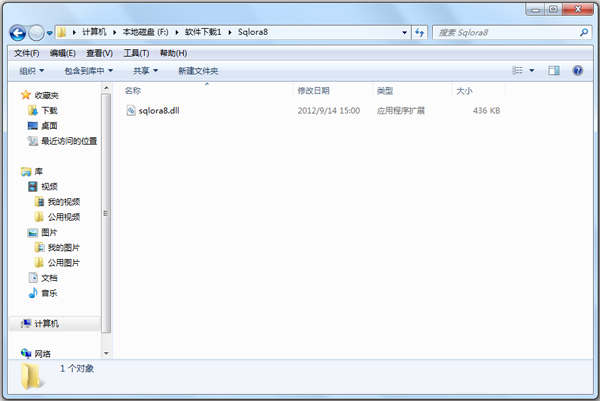Open 网络 in navigation pane
This screenshot has width=600, height=401.
point(42,353)
